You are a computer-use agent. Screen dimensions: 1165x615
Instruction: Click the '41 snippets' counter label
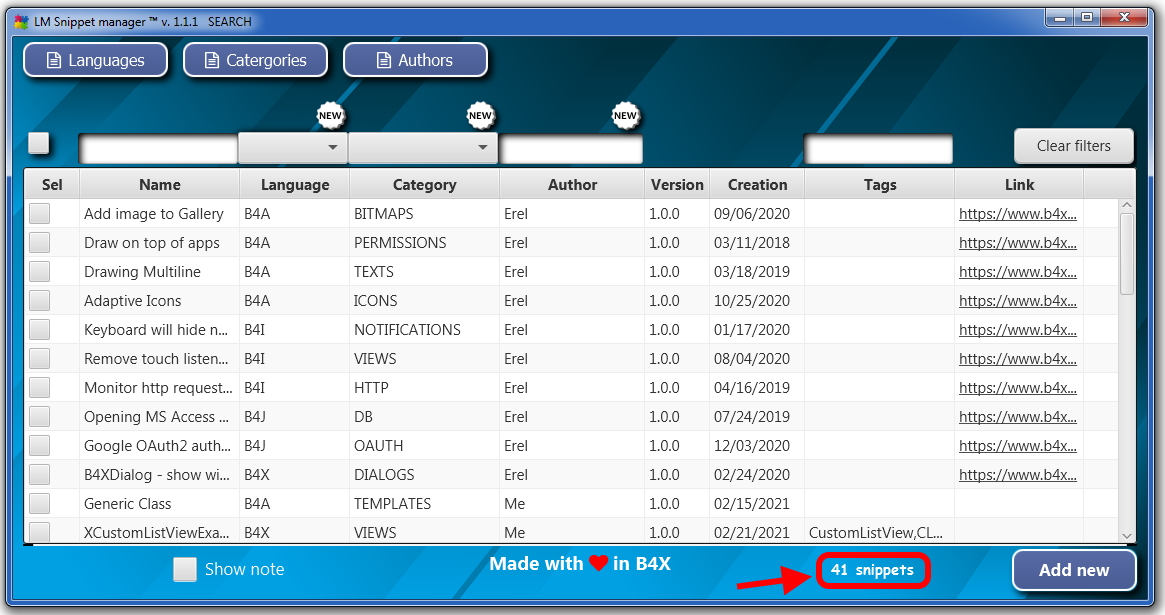pyautogui.click(x=872, y=570)
